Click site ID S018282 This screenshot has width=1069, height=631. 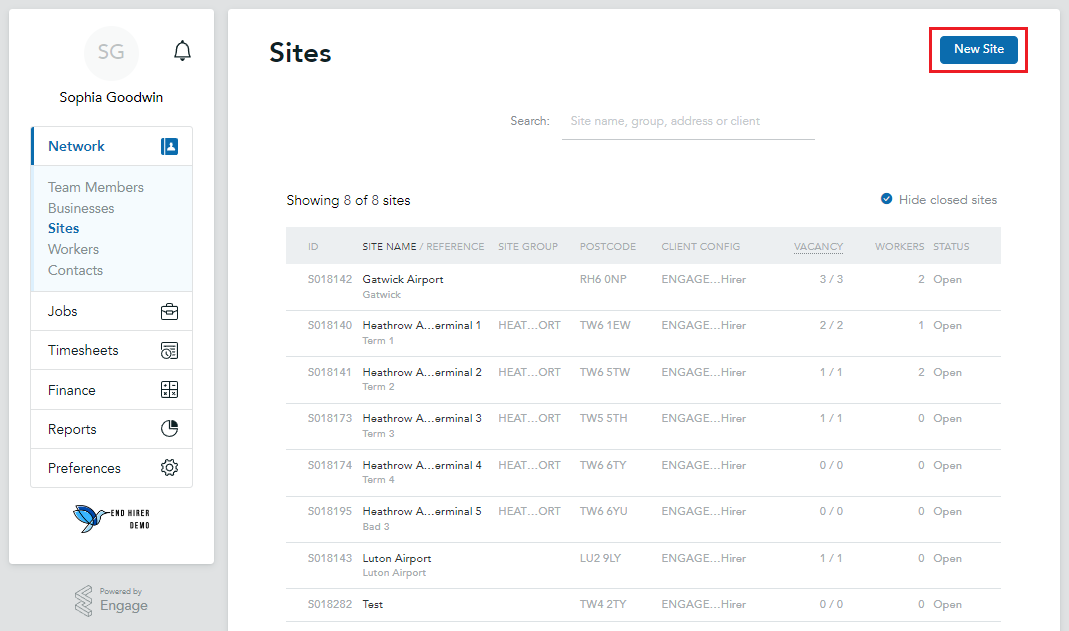[x=330, y=604]
